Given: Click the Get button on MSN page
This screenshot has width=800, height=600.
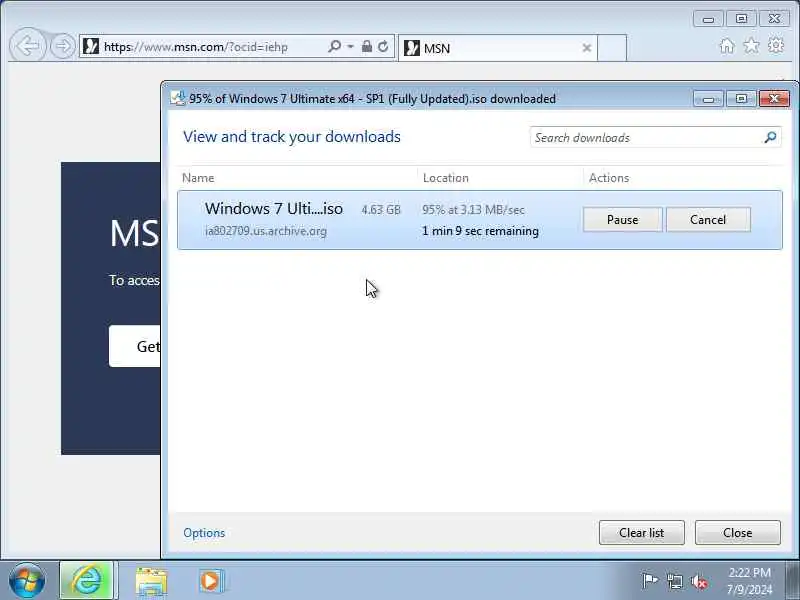Looking at the screenshot, I should (x=135, y=346).
